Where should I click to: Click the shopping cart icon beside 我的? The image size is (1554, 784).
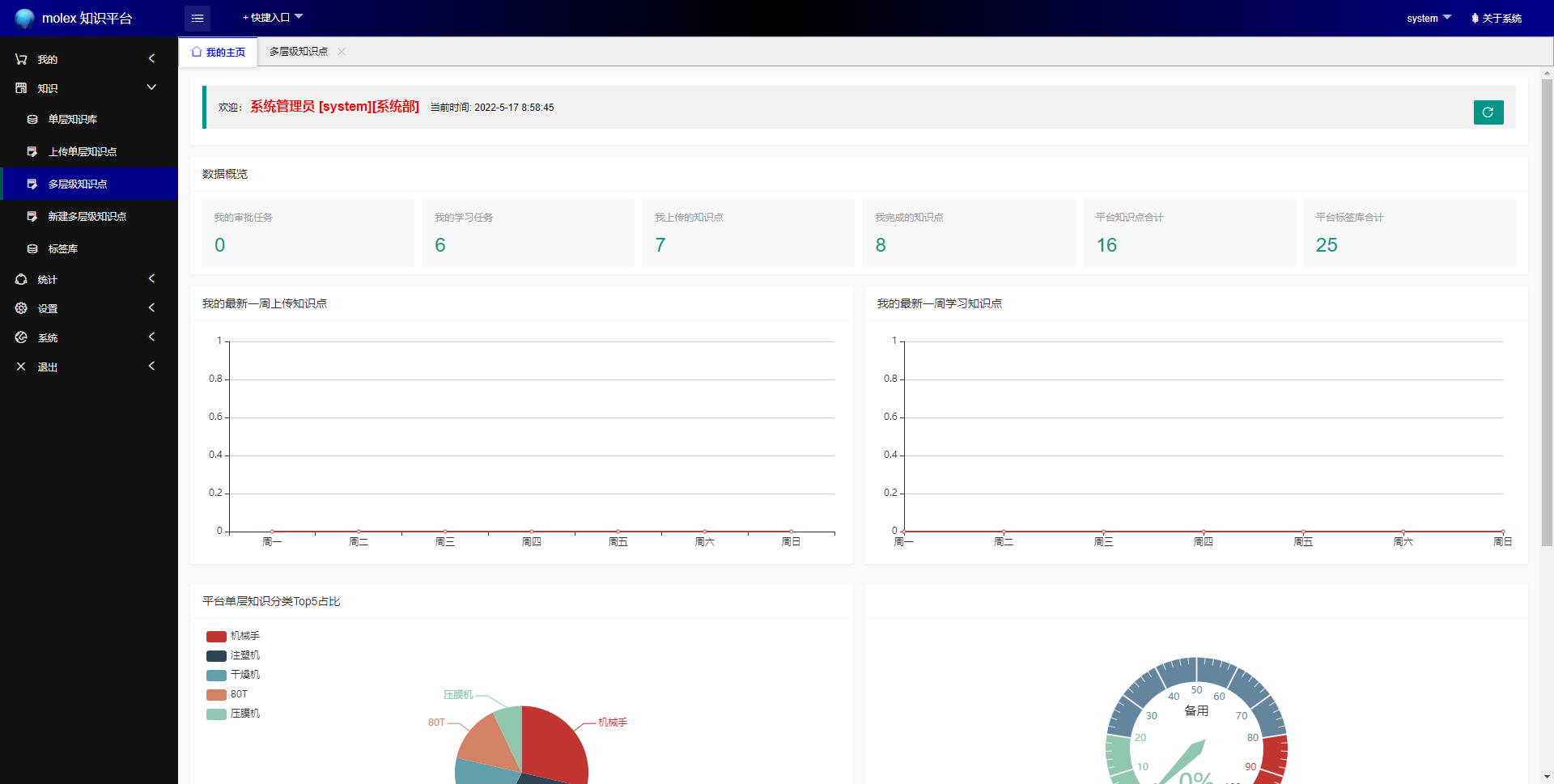click(x=21, y=59)
